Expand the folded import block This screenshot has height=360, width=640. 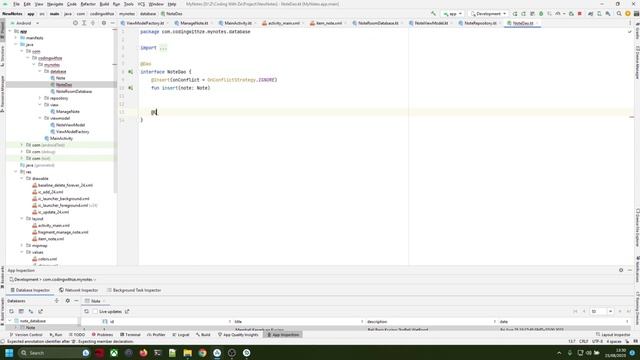(163, 48)
